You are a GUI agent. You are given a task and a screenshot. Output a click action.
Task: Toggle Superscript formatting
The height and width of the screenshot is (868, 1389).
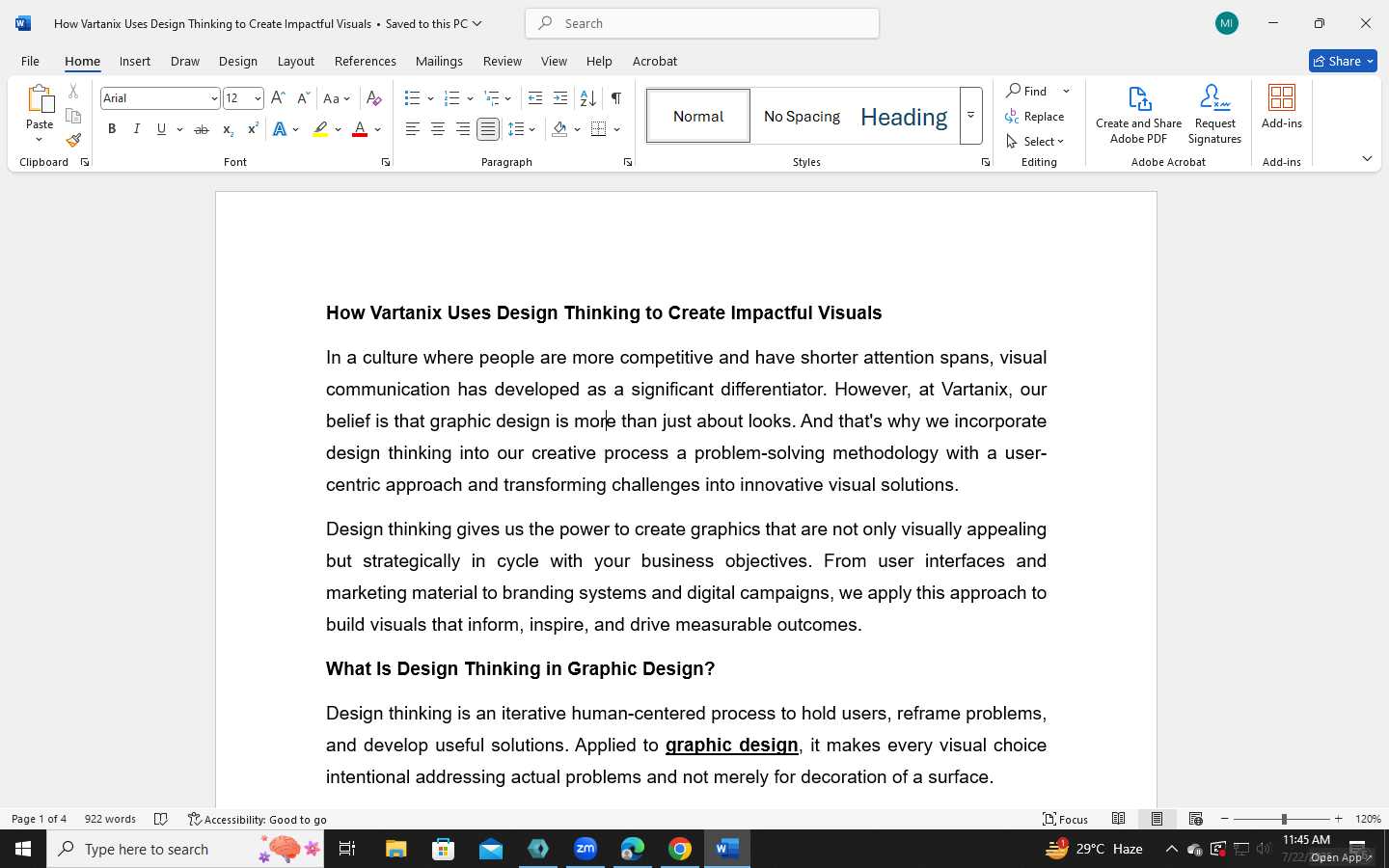pyautogui.click(x=253, y=129)
